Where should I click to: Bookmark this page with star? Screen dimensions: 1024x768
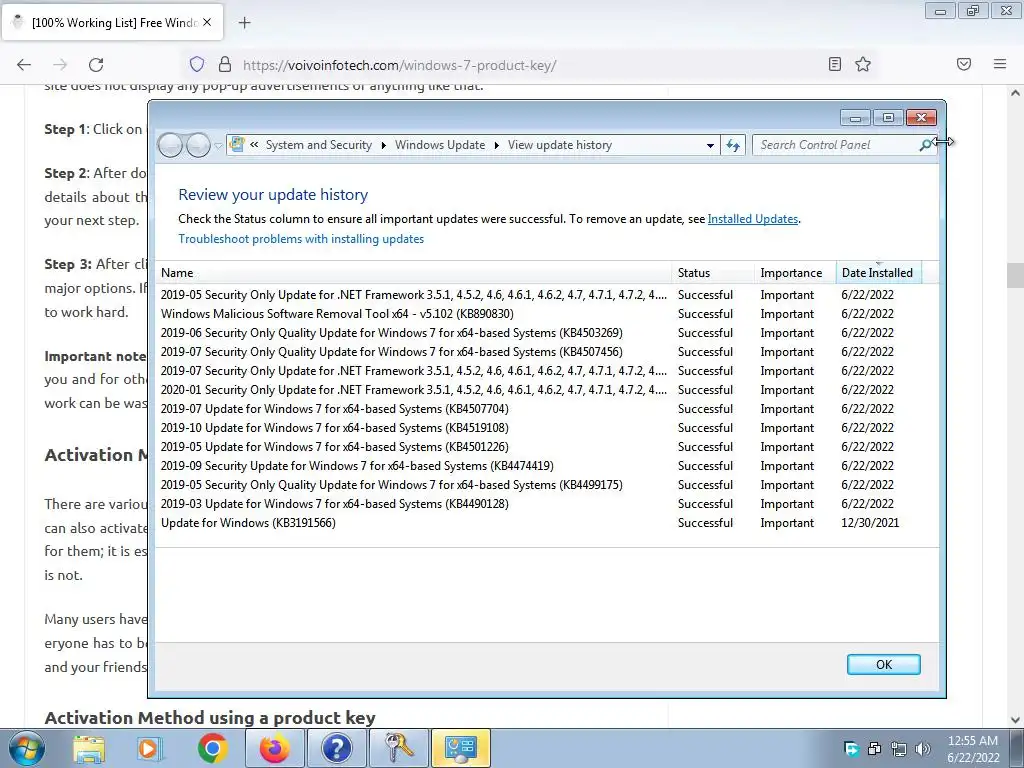[863, 64]
